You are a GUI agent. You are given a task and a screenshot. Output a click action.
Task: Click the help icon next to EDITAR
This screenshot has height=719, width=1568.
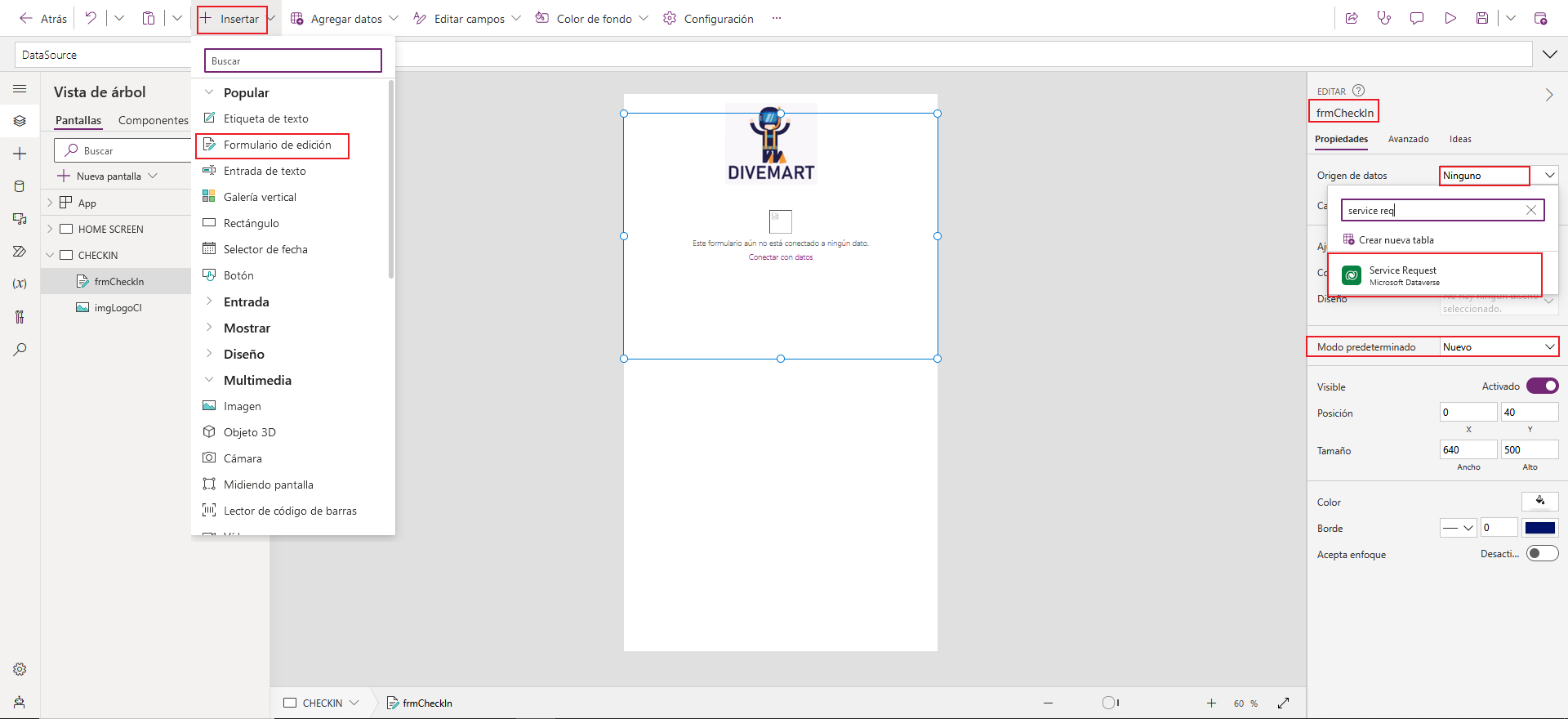1358,91
